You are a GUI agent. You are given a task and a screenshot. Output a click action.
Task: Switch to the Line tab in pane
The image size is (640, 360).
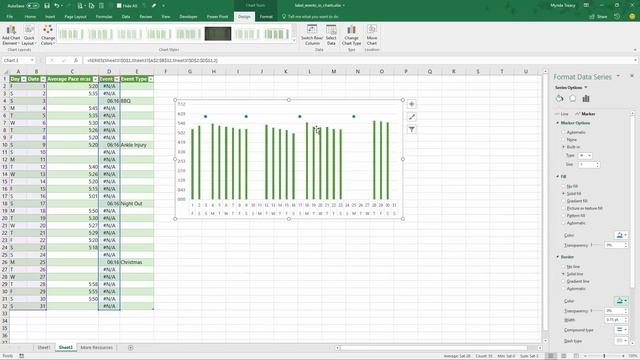[x=562, y=114]
